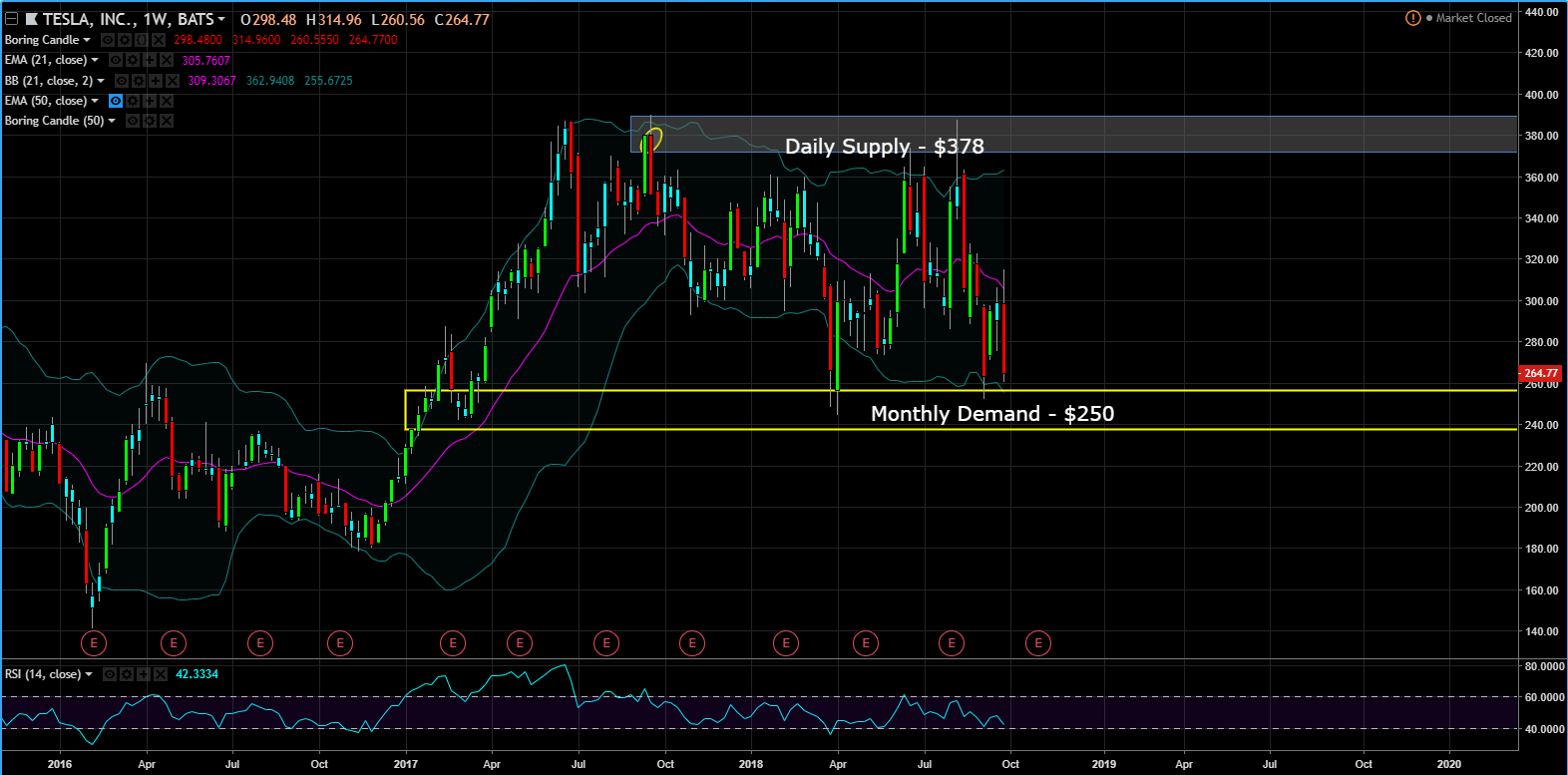Remove the EMA (21, close) indicator
This screenshot has width=1568, height=775.
[x=166, y=60]
